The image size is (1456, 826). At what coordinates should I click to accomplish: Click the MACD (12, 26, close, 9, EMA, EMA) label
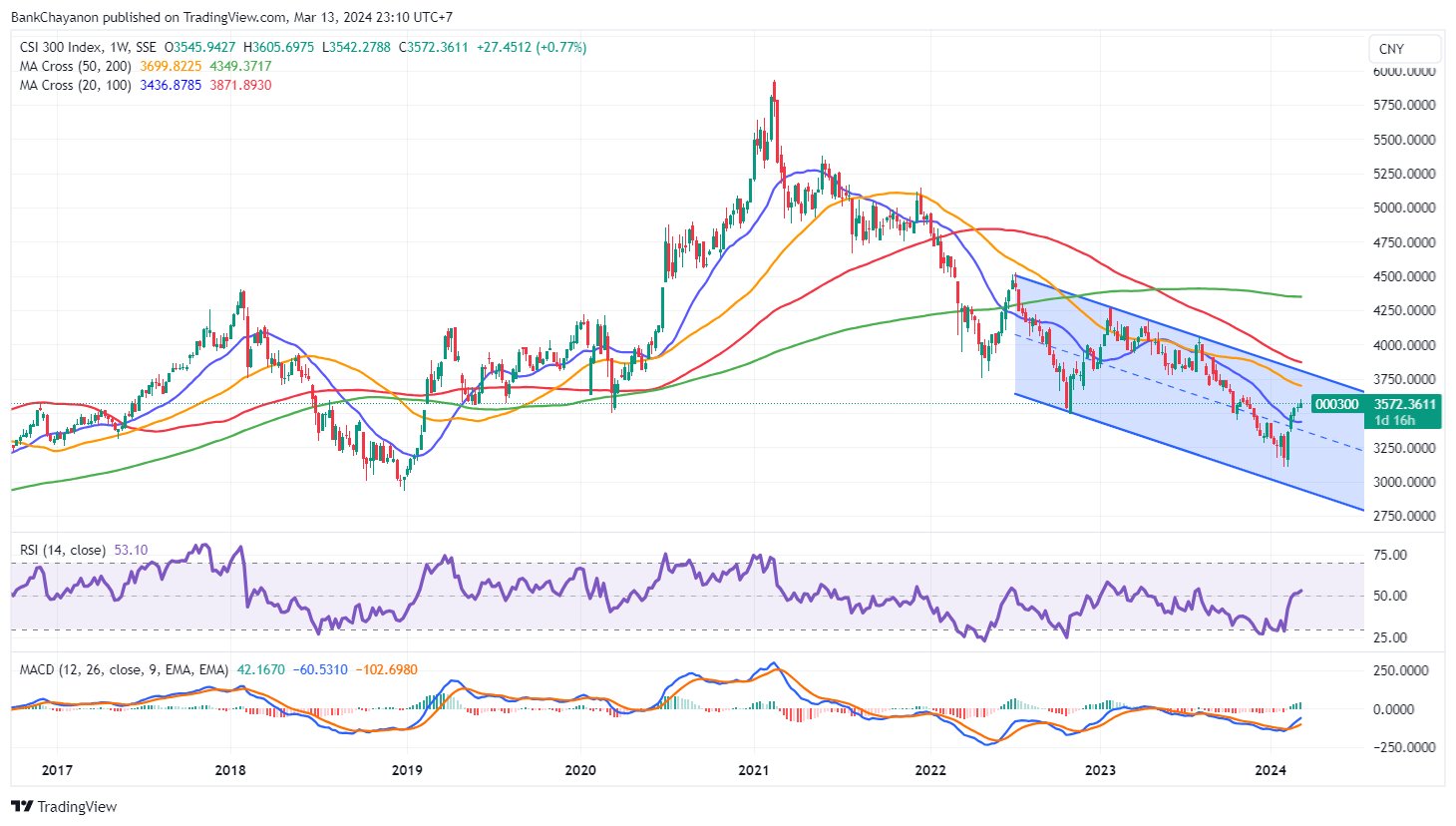pyautogui.click(x=125, y=669)
